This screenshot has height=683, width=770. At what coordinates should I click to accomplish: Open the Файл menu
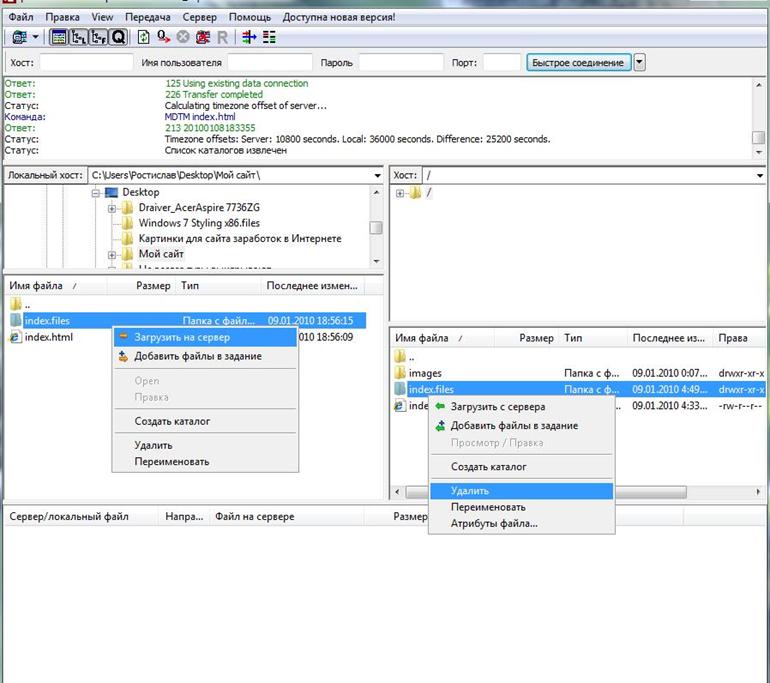pos(21,17)
